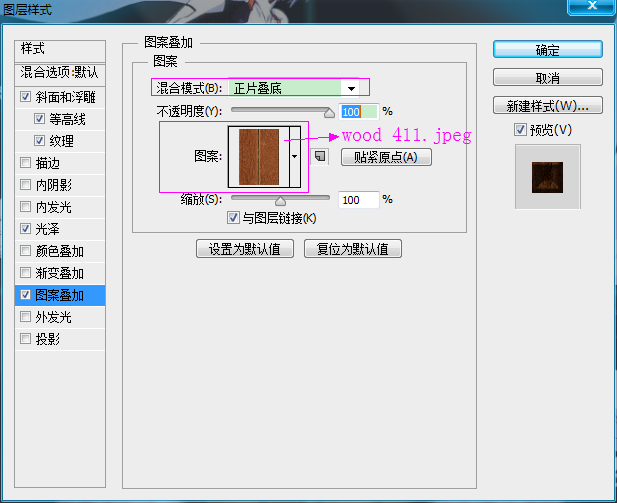
Task: Open the 渐变叠加 settings panel
Action: (59, 273)
